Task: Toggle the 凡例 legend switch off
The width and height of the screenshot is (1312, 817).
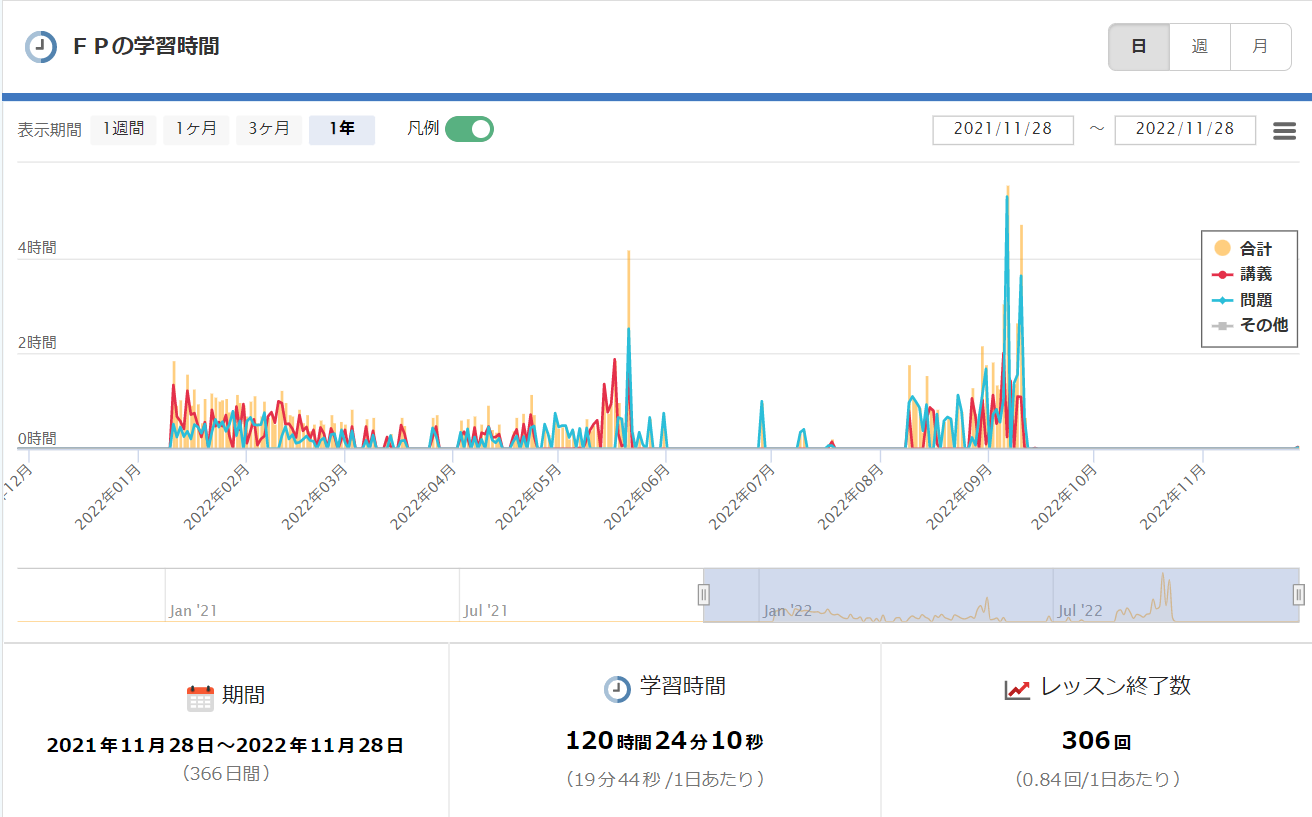Action: pos(469,129)
